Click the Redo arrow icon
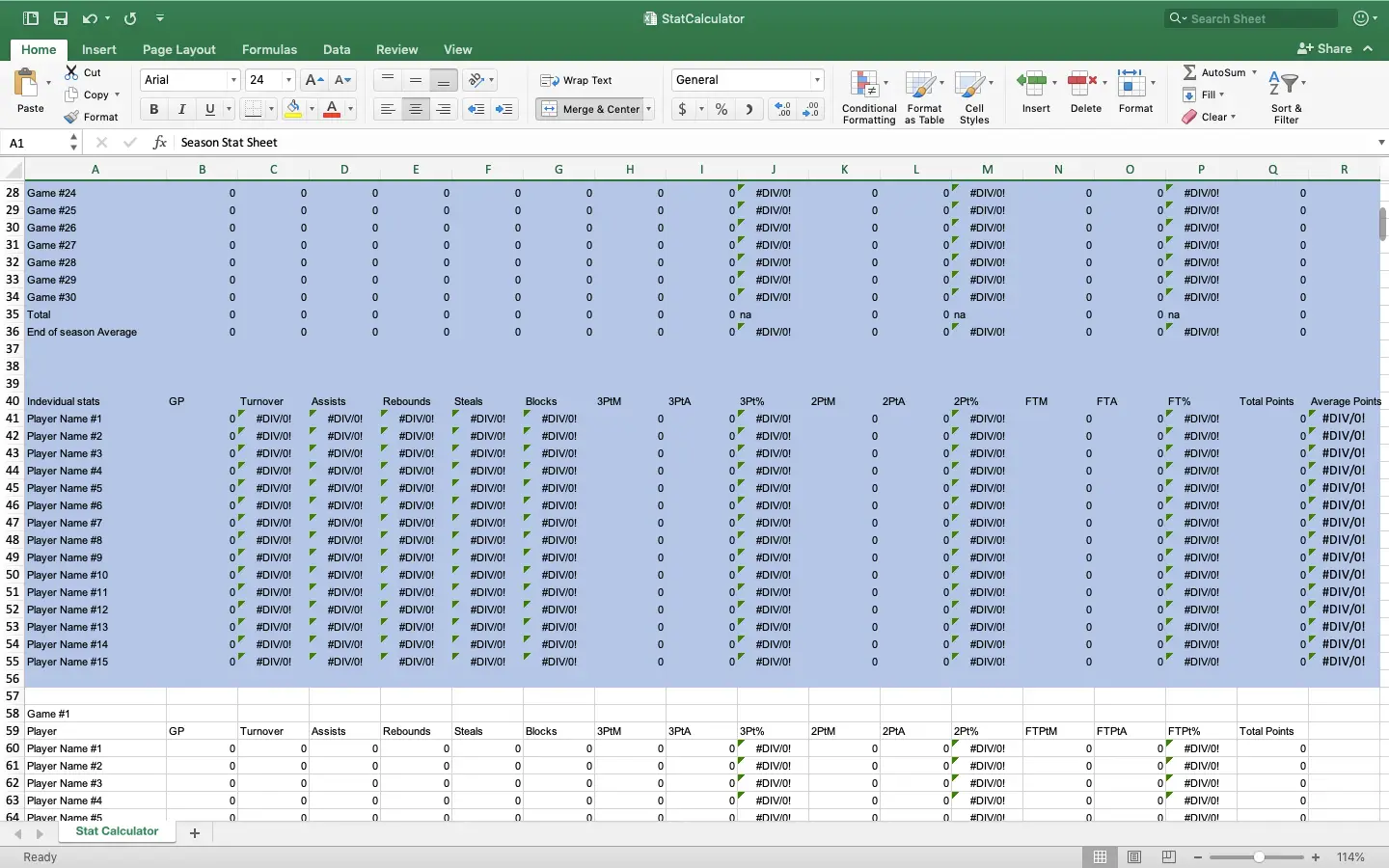The width and height of the screenshot is (1389, 868). (130, 18)
